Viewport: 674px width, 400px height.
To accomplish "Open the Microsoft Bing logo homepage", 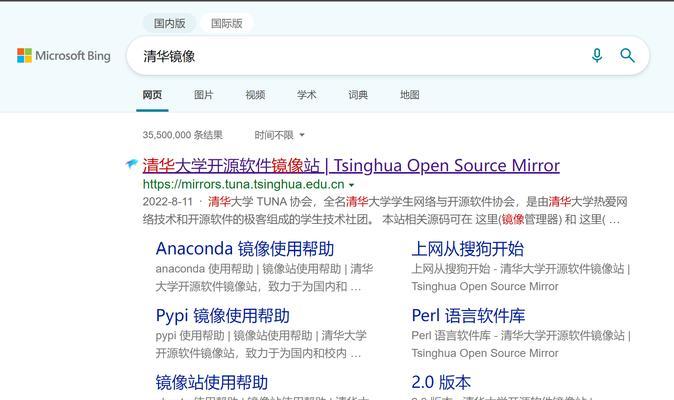I will (x=64, y=56).
